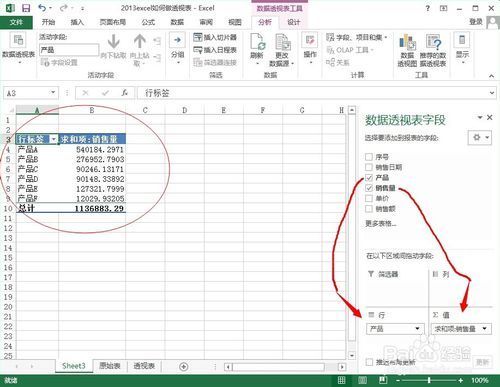This screenshot has width=500, height=387.
Task: Click the vertical scrollbar down arrow
Action: click(x=352, y=355)
